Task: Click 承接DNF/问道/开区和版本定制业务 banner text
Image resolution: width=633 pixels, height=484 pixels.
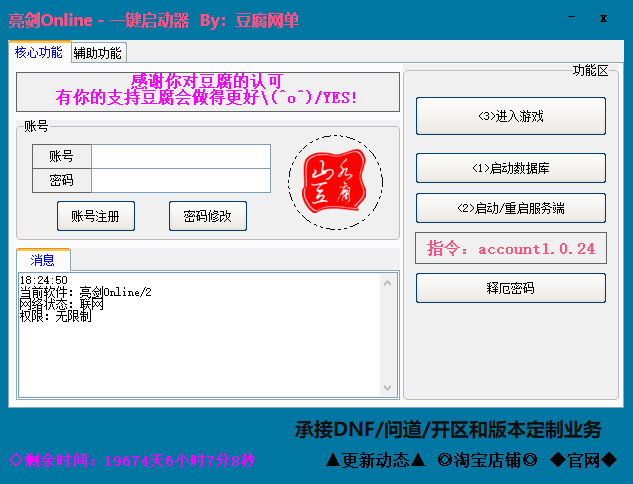Action: (x=448, y=429)
